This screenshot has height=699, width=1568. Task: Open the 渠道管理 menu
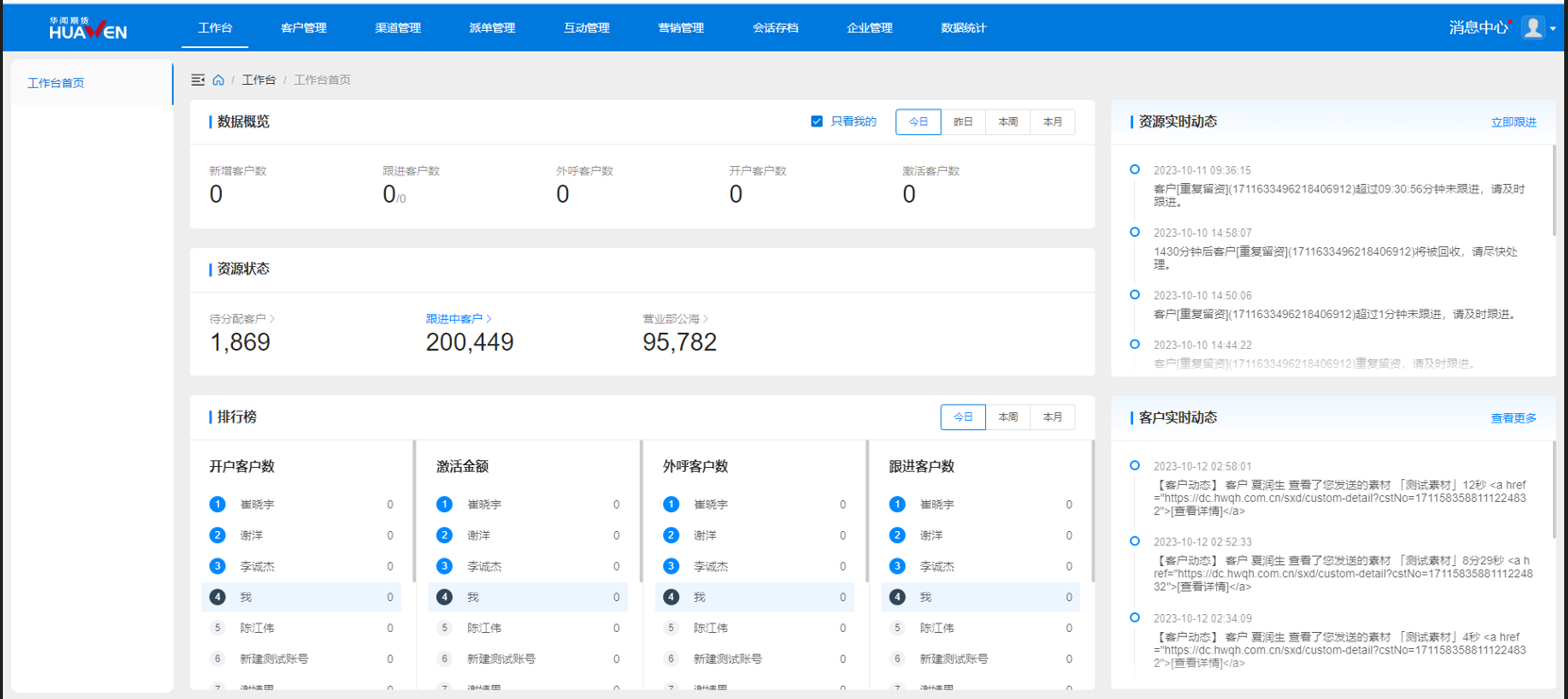tap(398, 28)
